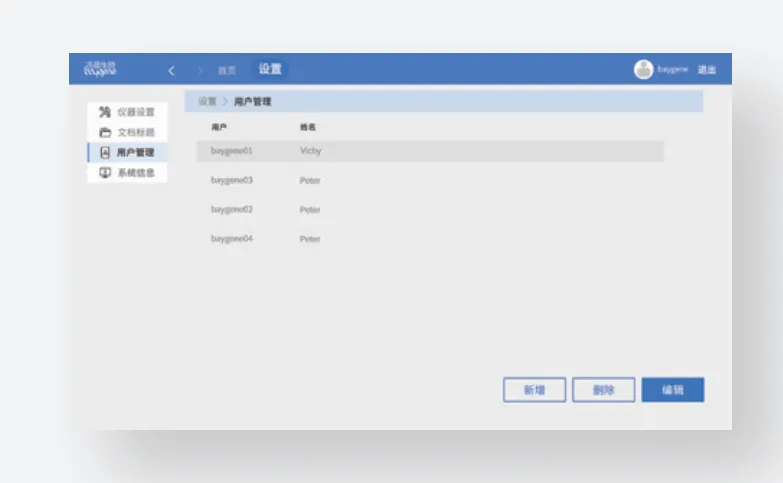Click 退出 to log out

[x=707, y=70]
